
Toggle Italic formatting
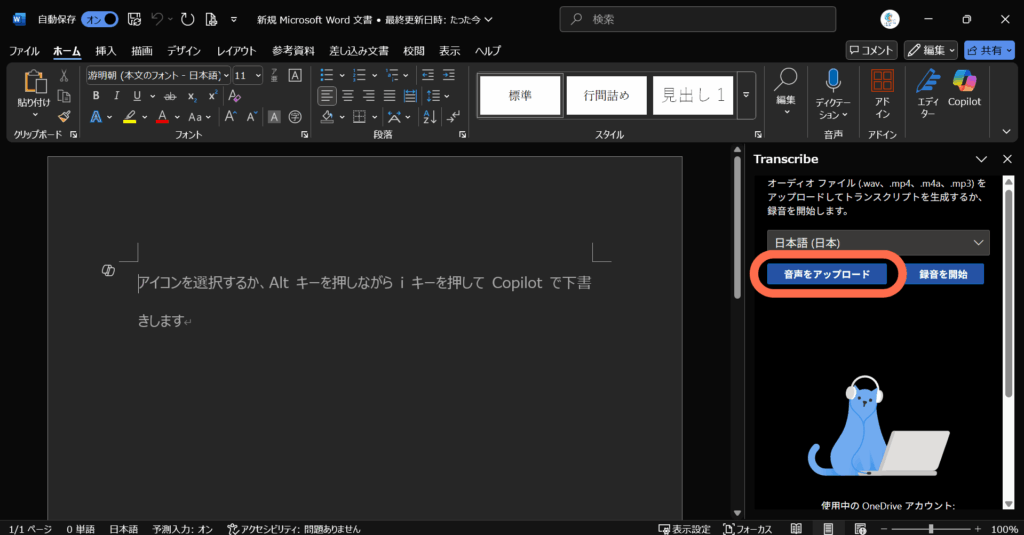coord(116,96)
